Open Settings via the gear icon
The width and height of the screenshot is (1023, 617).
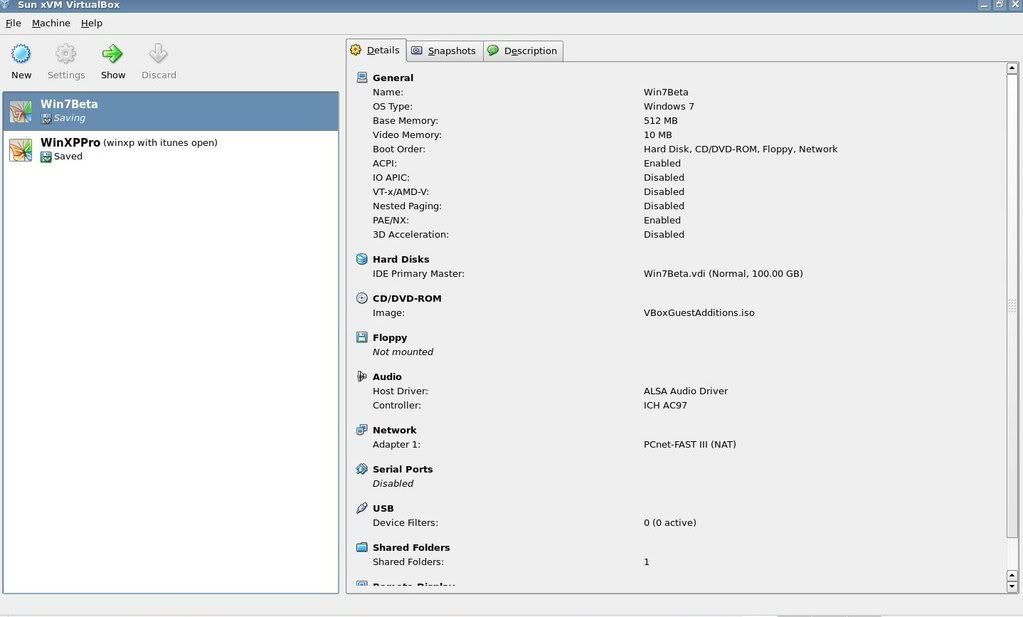66,54
